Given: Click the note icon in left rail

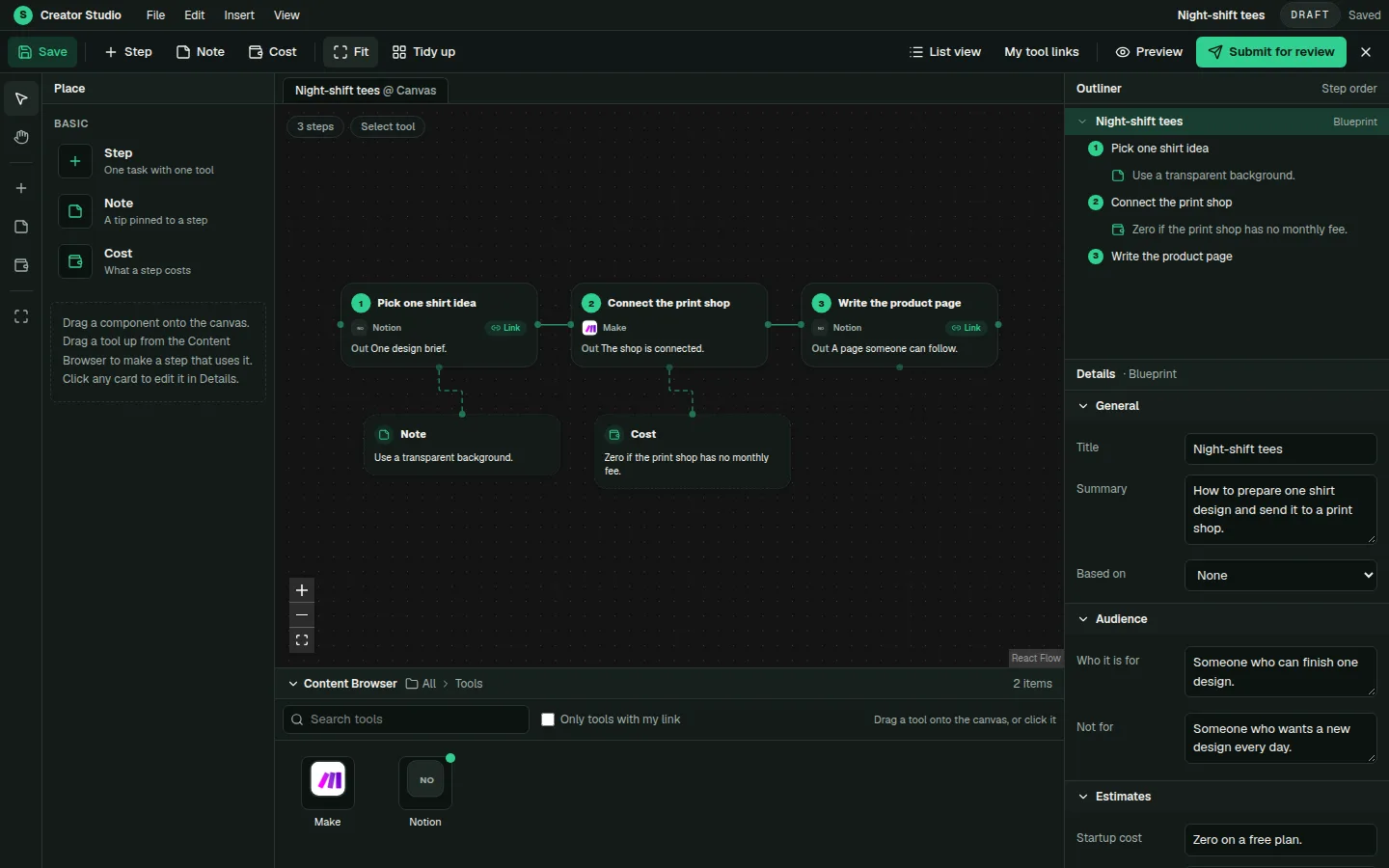Looking at the screenshot, I should pyautogui.click(x=21, y=227).
